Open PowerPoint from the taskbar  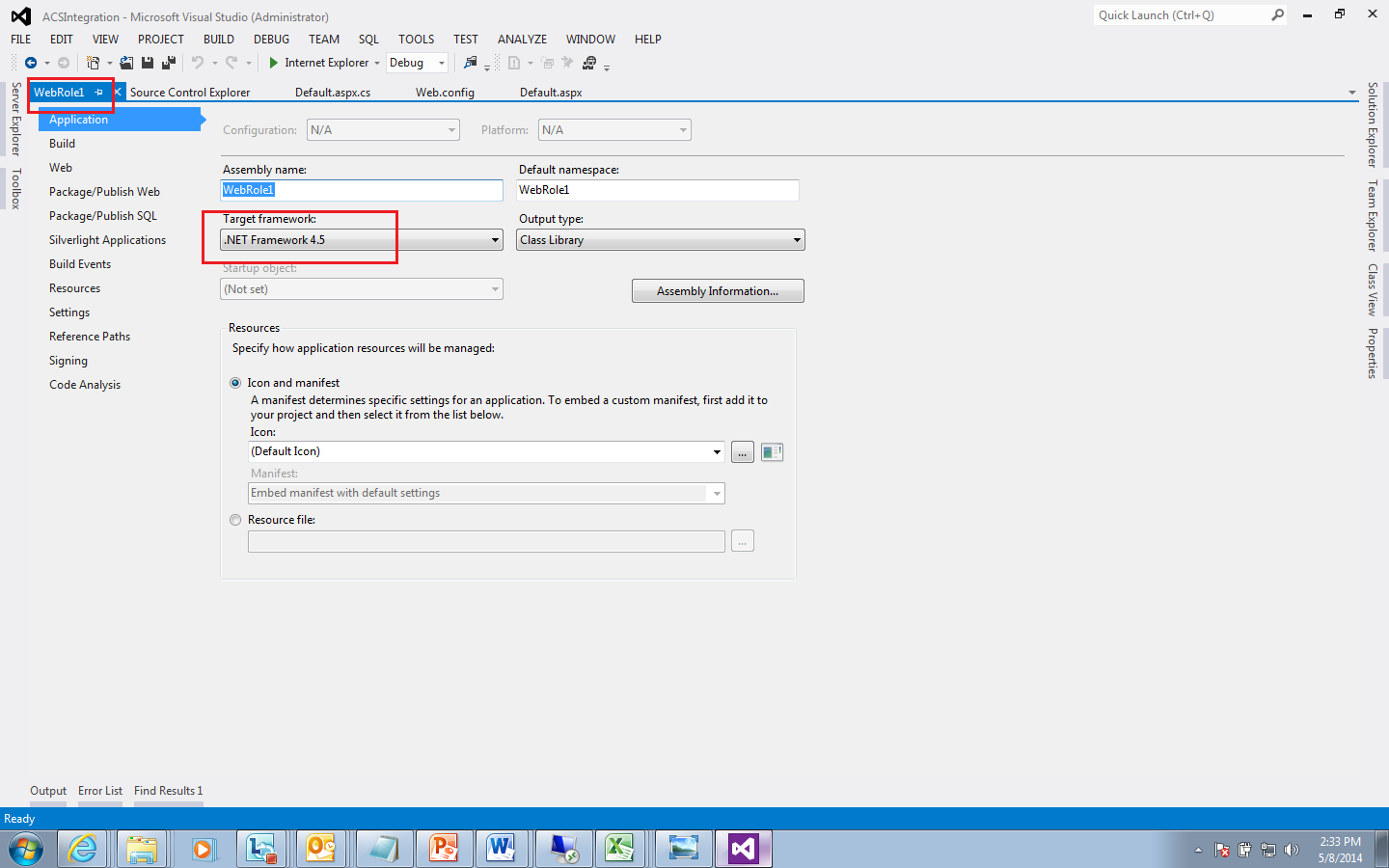[x=444, y=849]
